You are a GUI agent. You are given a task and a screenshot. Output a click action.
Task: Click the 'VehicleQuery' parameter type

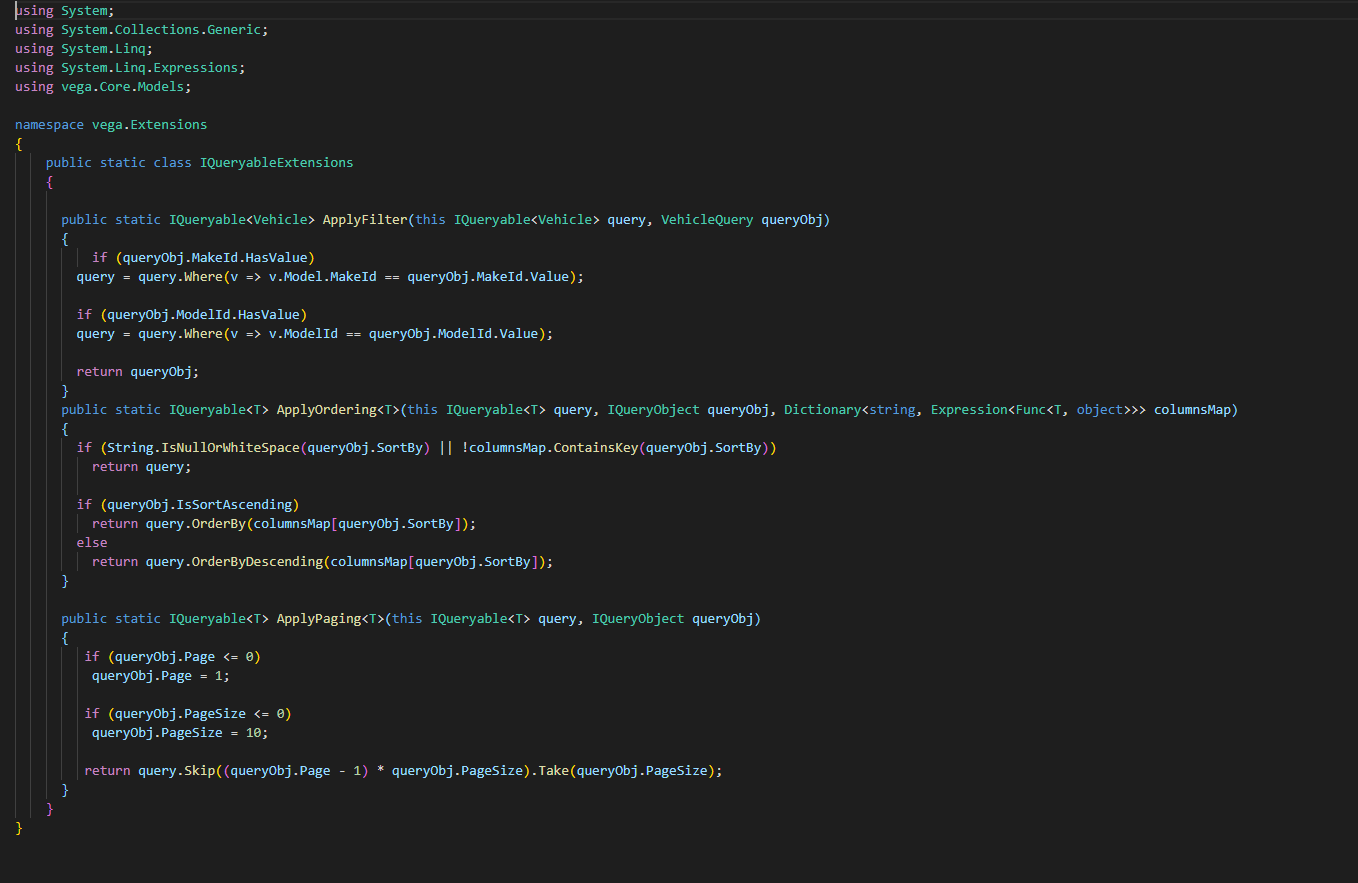coord(707,219)
